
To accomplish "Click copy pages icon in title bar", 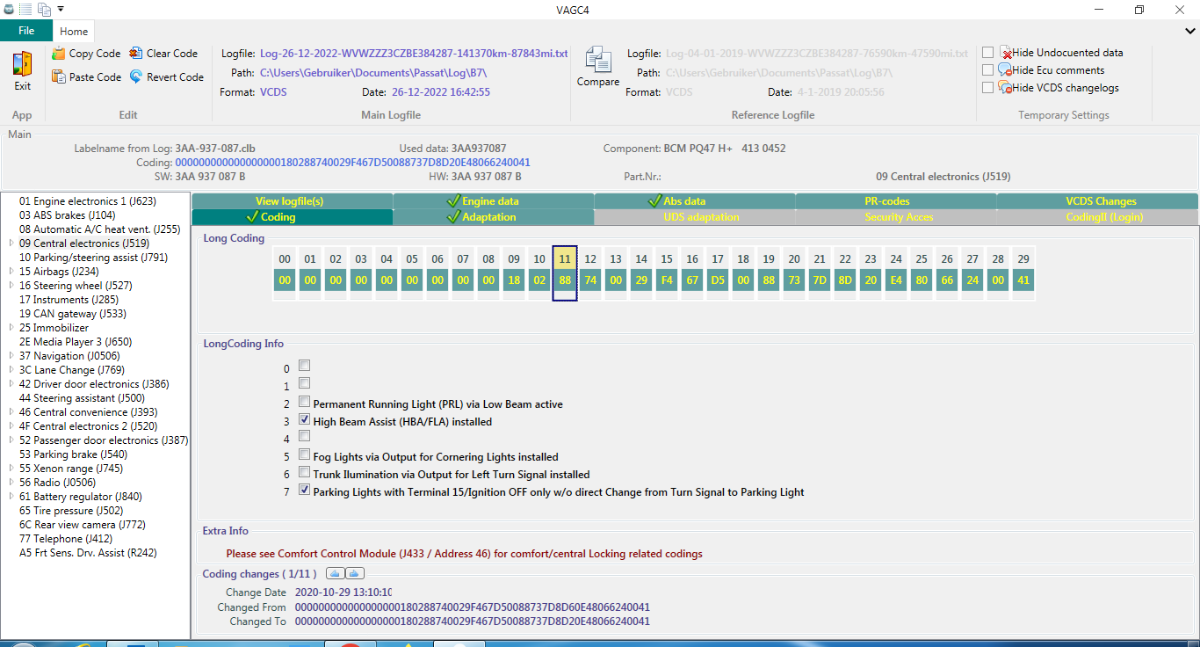I will pyautogui.click(x=43, y=9).
